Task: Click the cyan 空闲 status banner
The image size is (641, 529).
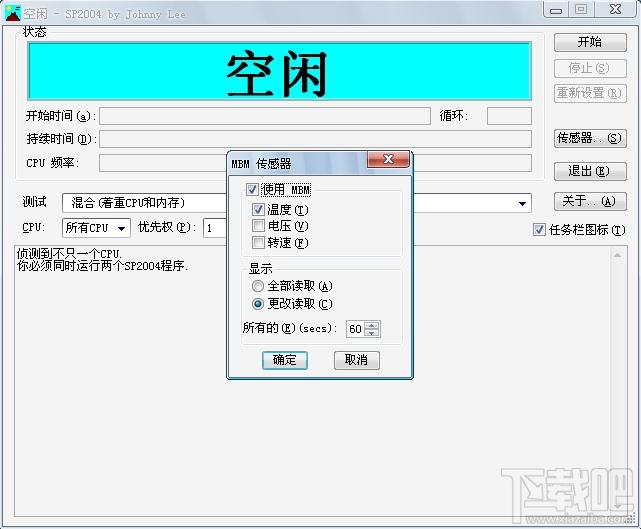Action: point(280,71)
